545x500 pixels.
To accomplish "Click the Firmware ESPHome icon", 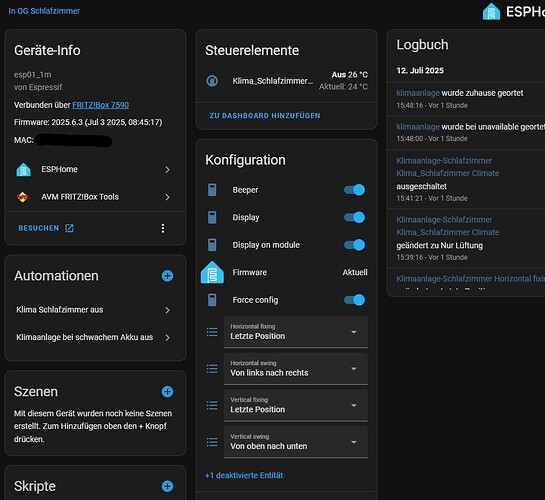I will 212,272.
